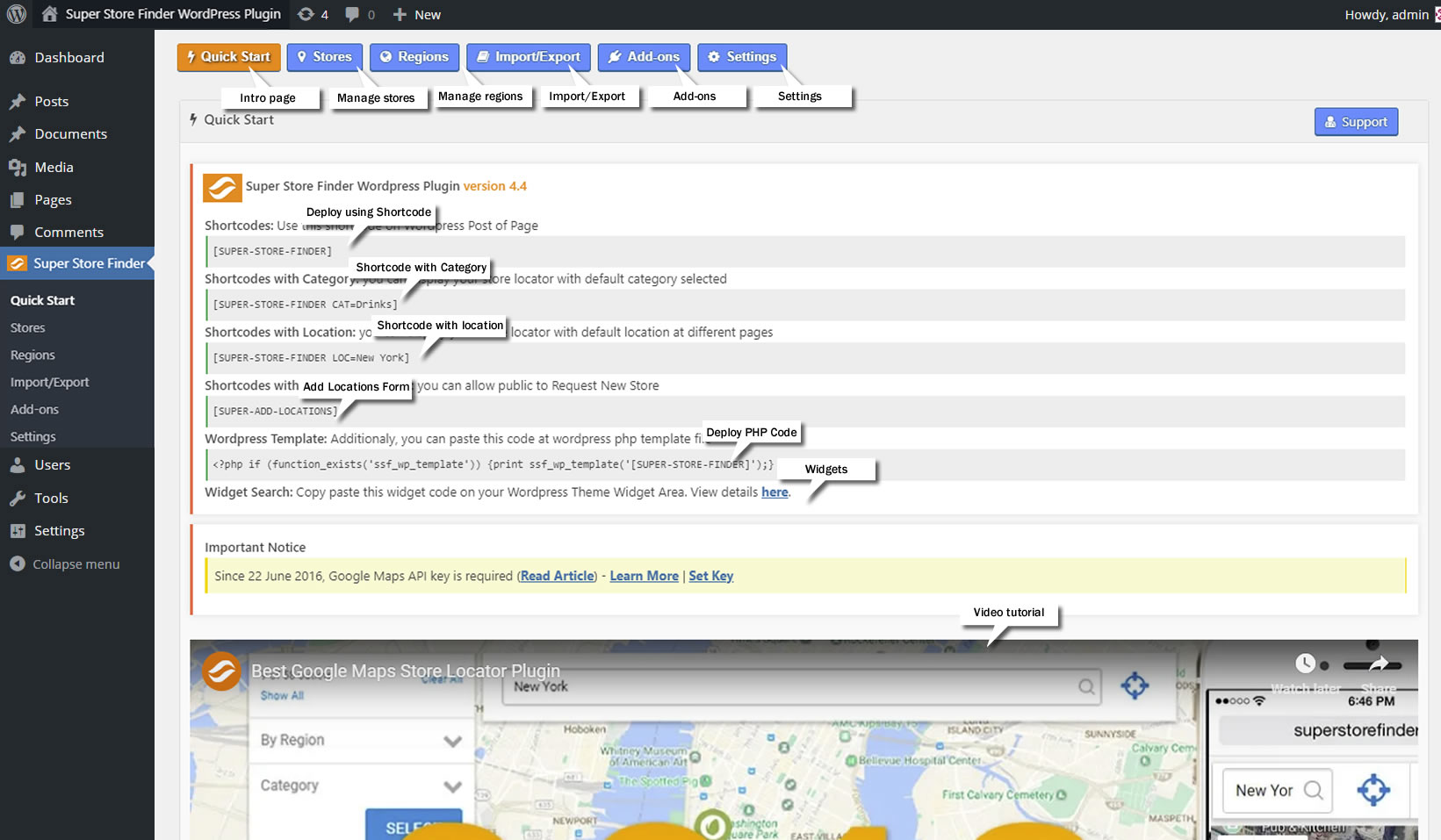Go to the Add-ons tab
1441x840 pixels.
tap(645, 57)
